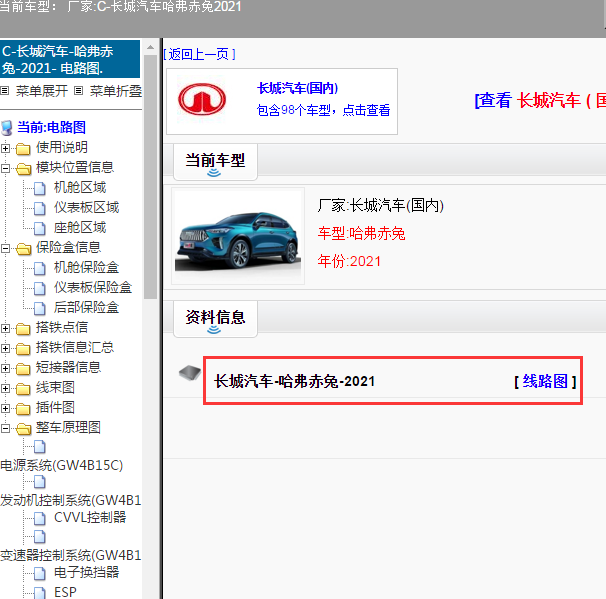This screenshot has width=606, height=599.
Task: Open the 线路图 link
Action: click(x=545, y=381)
